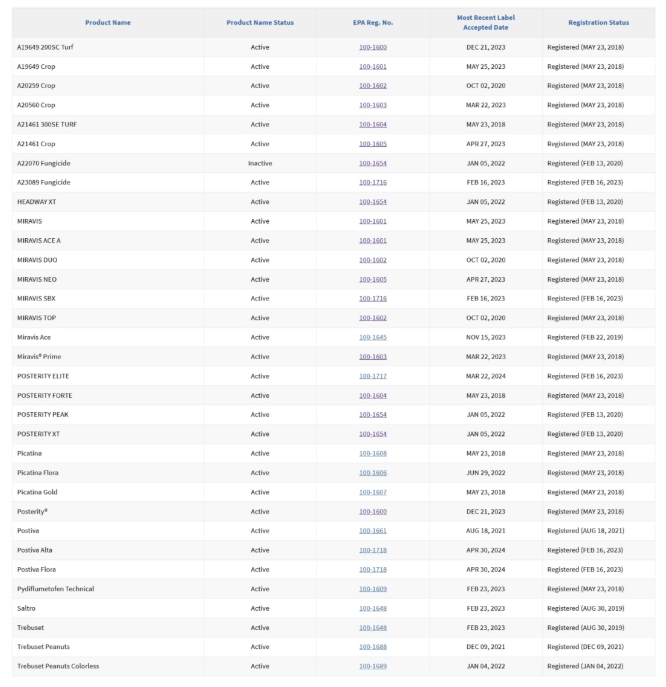
Task: Select the 'Trebuset Peanuts Colorless' product name
Action: click(58, 666)
